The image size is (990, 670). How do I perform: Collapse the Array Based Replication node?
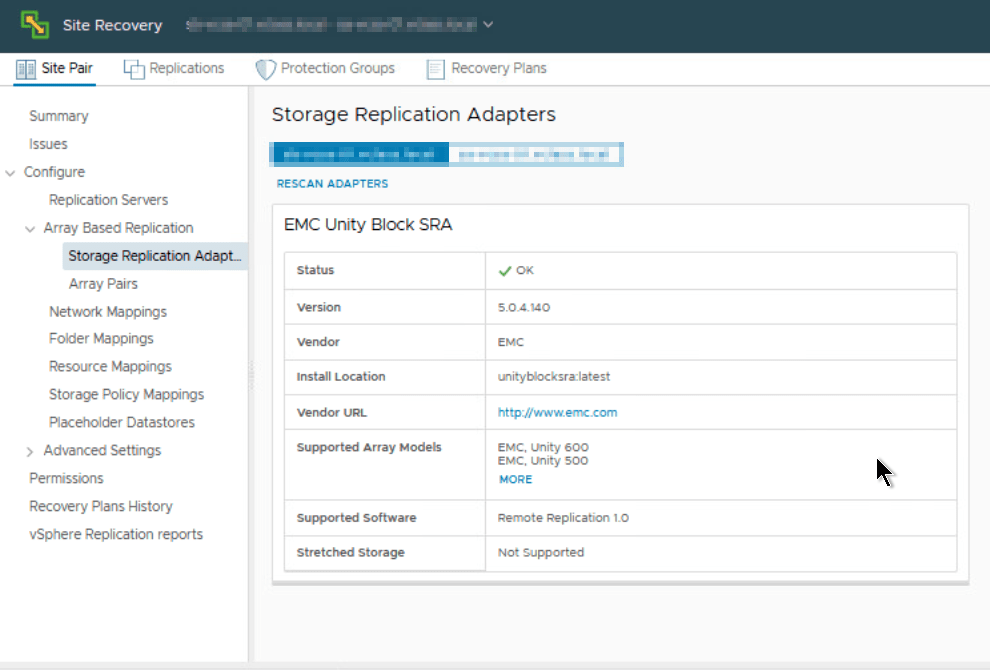30,229
